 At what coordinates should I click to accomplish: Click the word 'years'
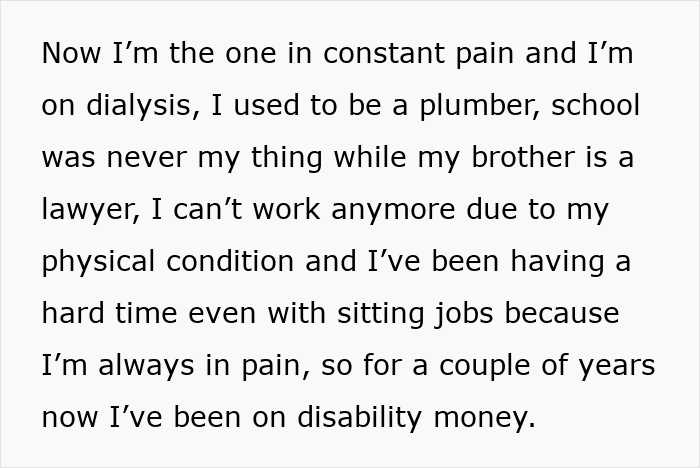click(x=613, y=365)
